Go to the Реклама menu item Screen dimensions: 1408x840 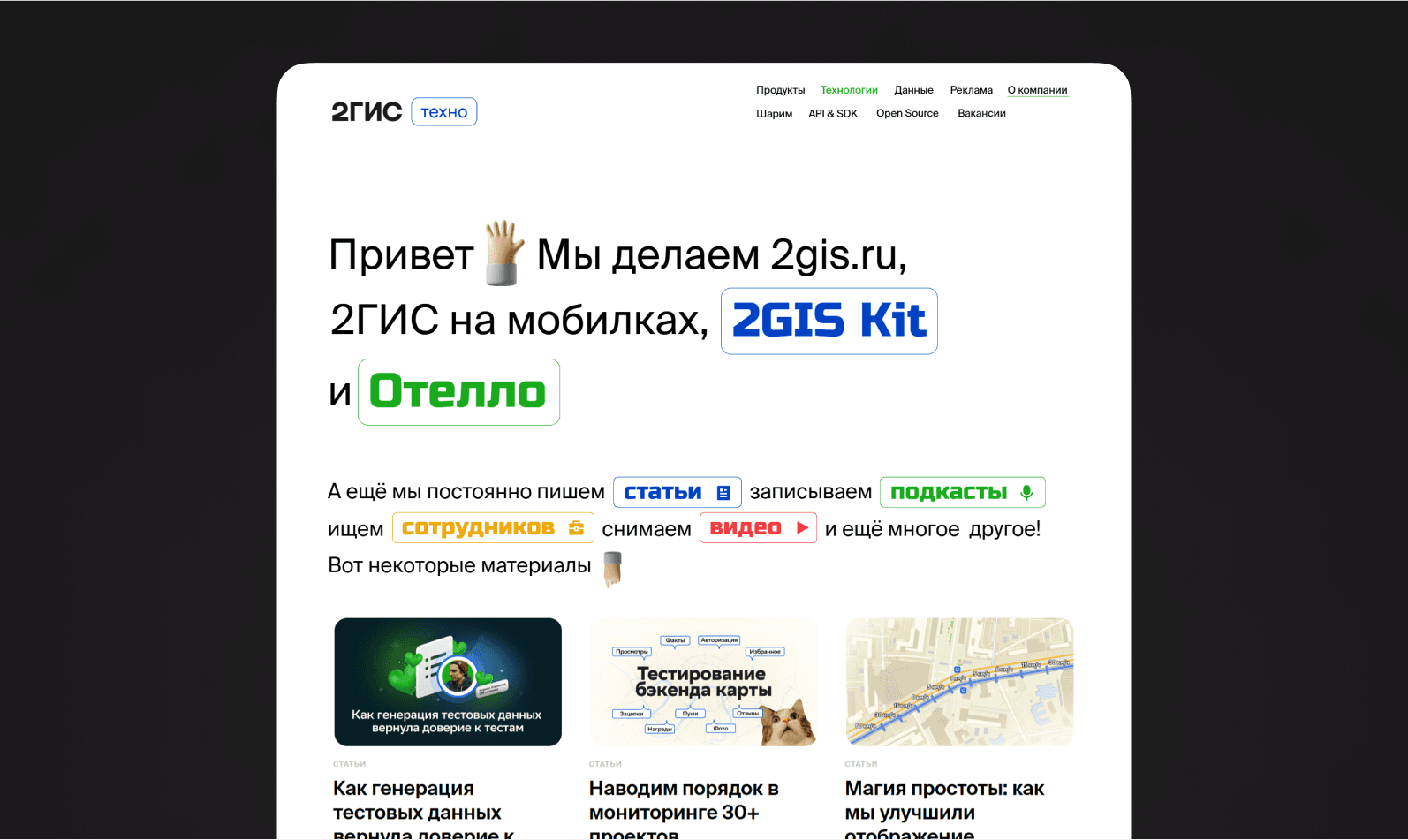pos(971,90)
